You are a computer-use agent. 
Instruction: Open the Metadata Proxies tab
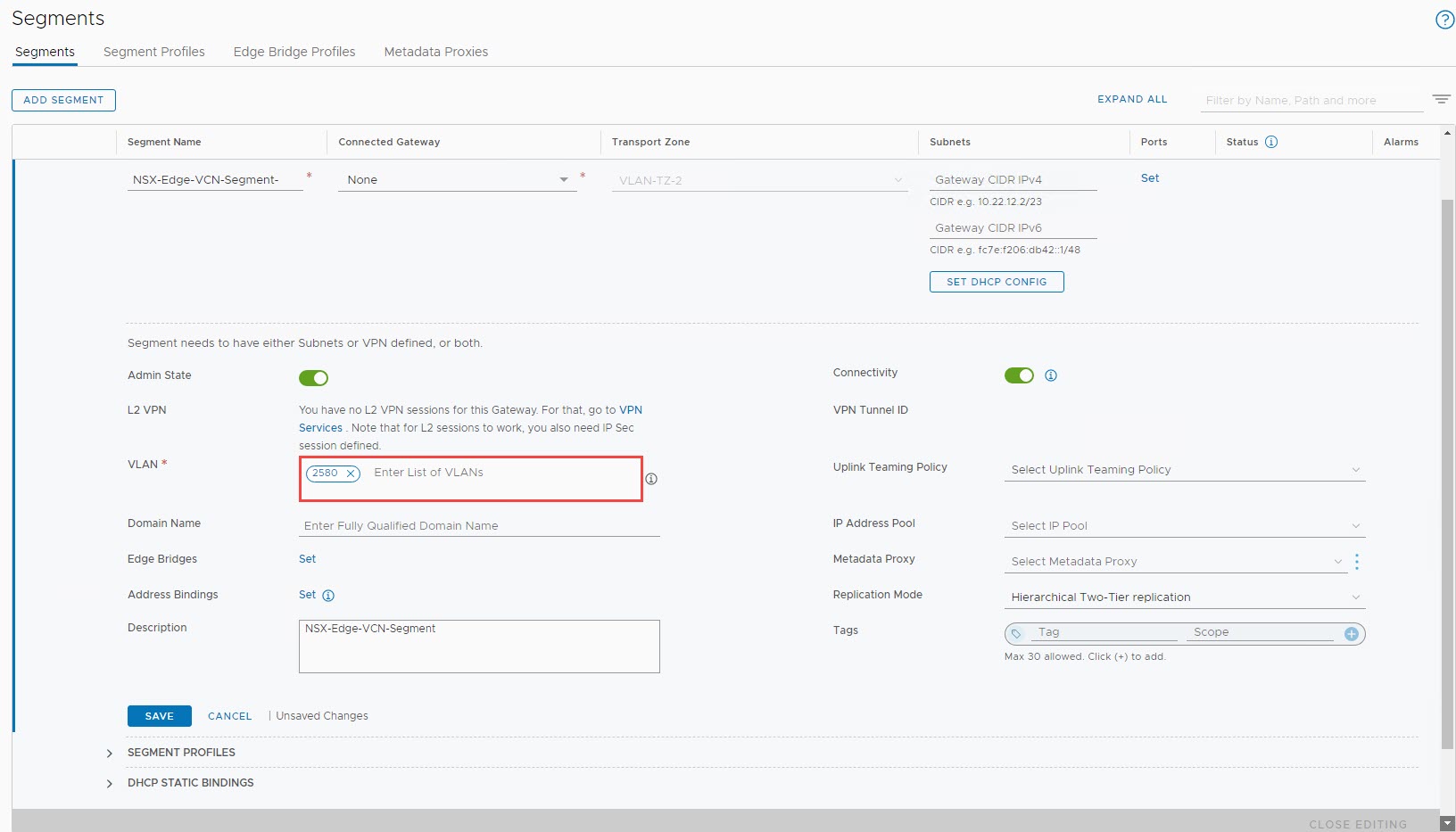[x=435, y=52]
